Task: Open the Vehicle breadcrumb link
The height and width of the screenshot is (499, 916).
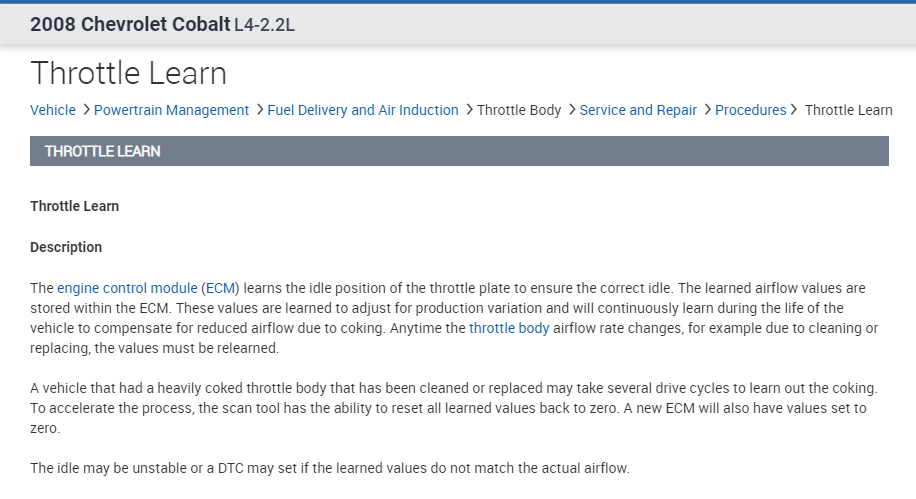Action: (53, 110)
